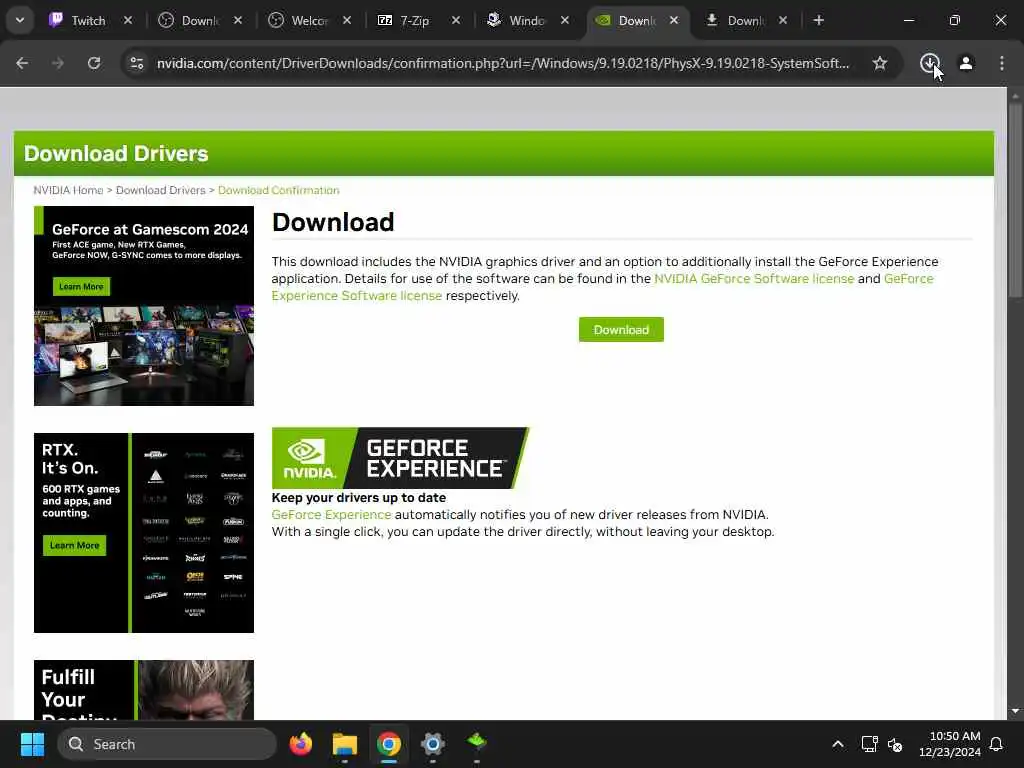Open the network status tray icon
1024x768 pixels.
coord(869,744)
